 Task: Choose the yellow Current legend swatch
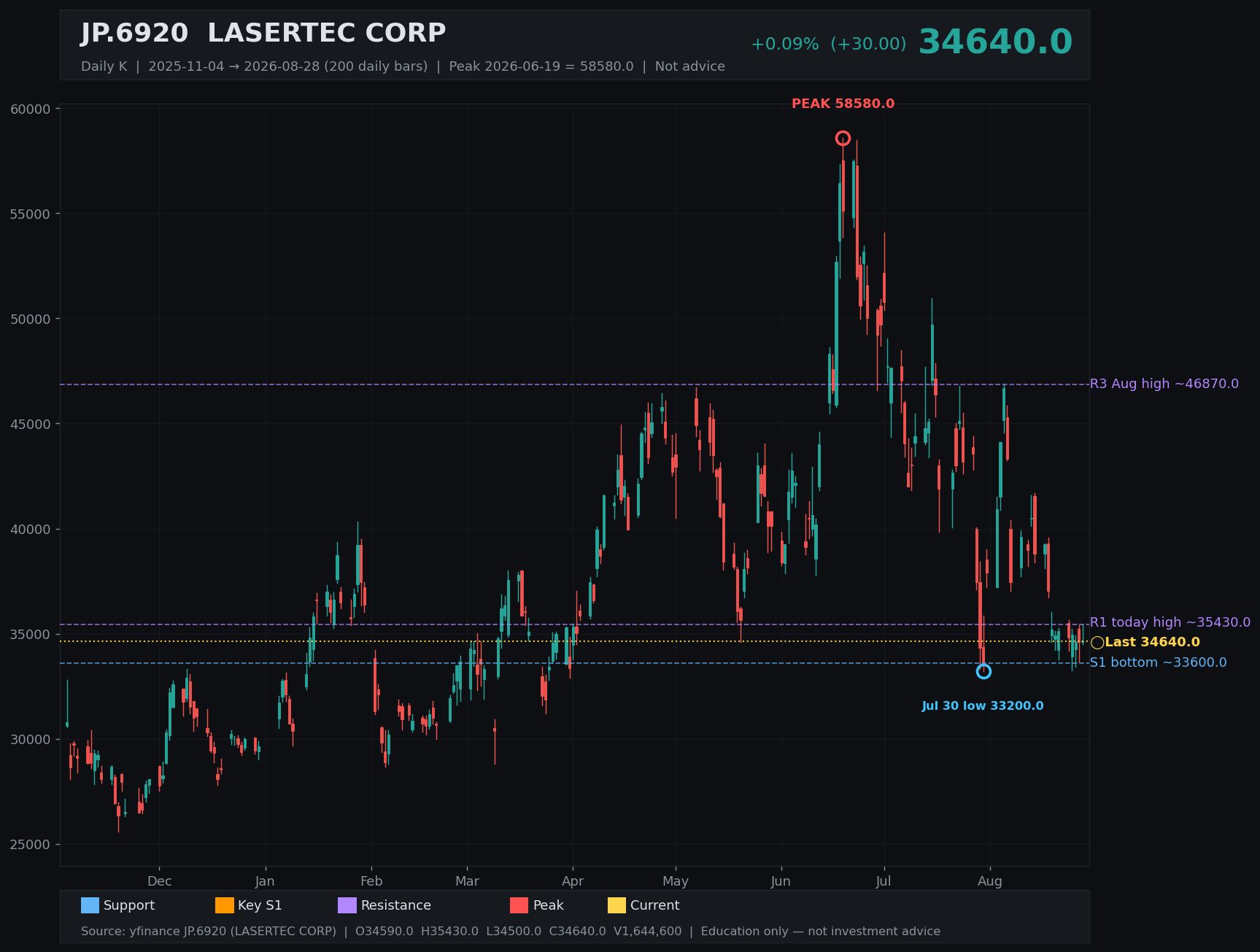(x=617, y=905)
